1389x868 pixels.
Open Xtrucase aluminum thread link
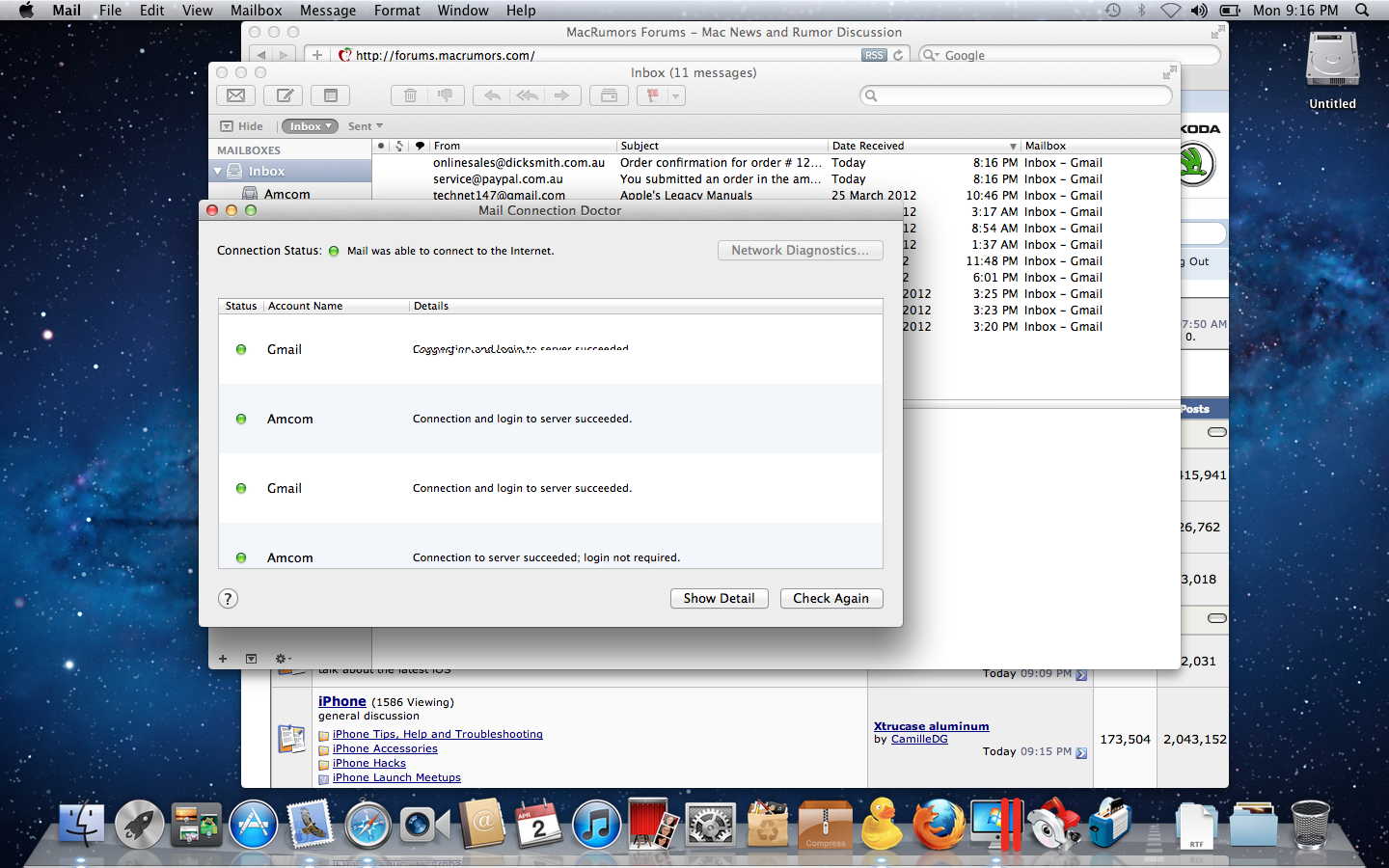932,726
